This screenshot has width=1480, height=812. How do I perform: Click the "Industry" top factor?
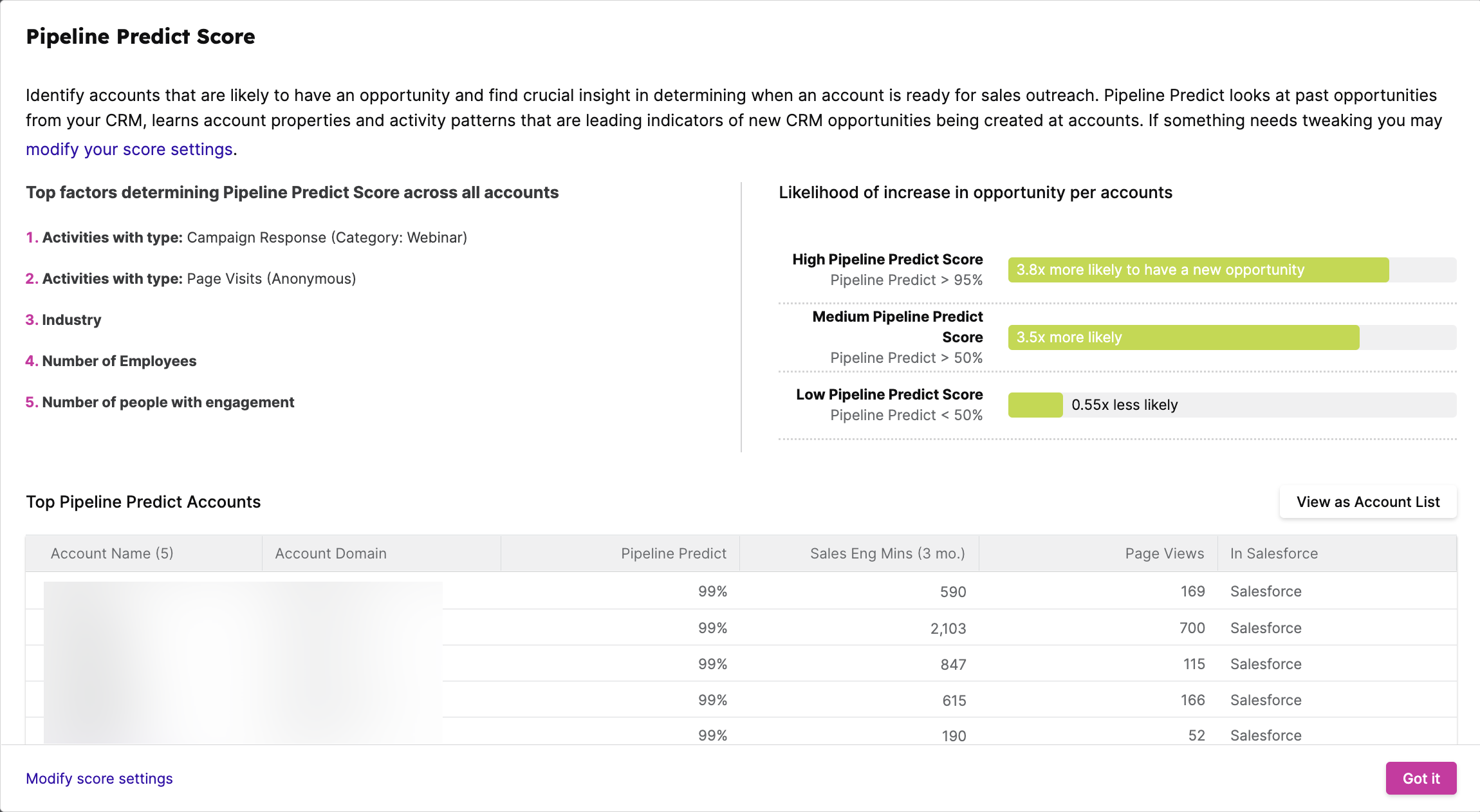pos(71,319)
